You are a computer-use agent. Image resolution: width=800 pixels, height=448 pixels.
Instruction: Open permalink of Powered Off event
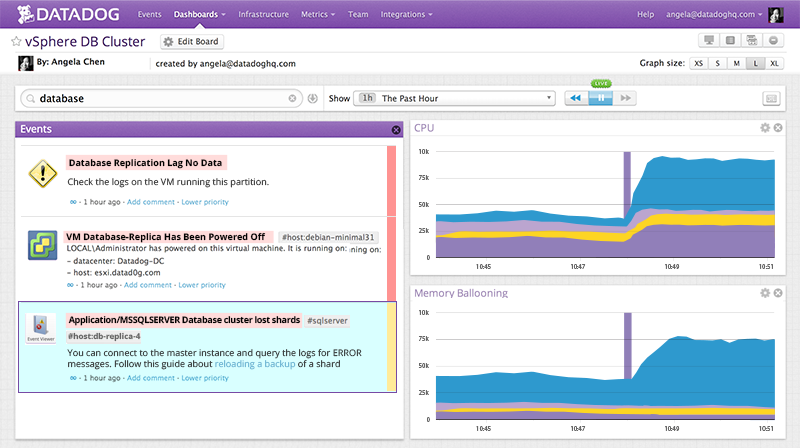coord(70,285)
